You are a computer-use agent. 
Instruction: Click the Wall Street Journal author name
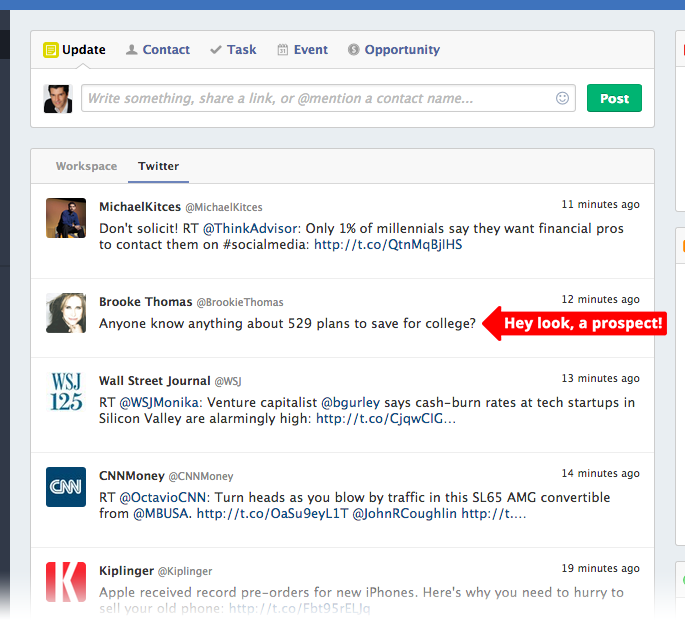[x=155, y=381]
